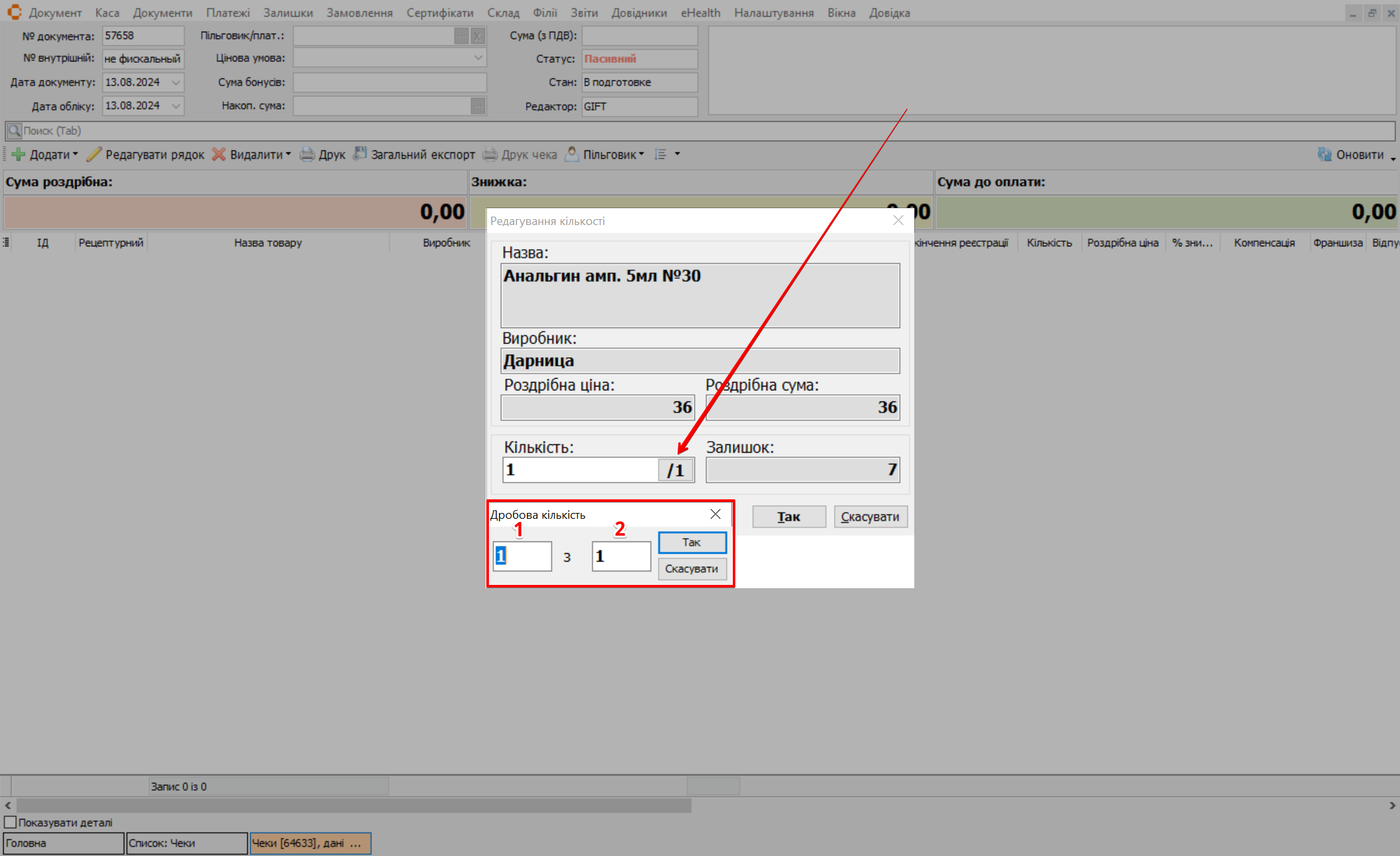Switch to Список: Чеки window tab
1400x856 pixels.
click(x=186, y=843)
